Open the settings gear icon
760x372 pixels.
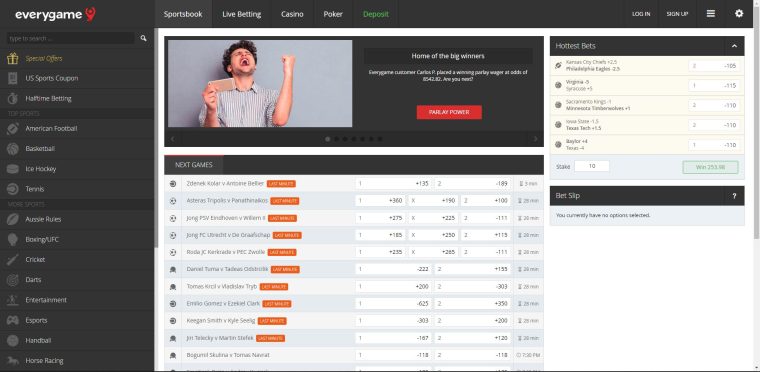[x=739, y=14]
